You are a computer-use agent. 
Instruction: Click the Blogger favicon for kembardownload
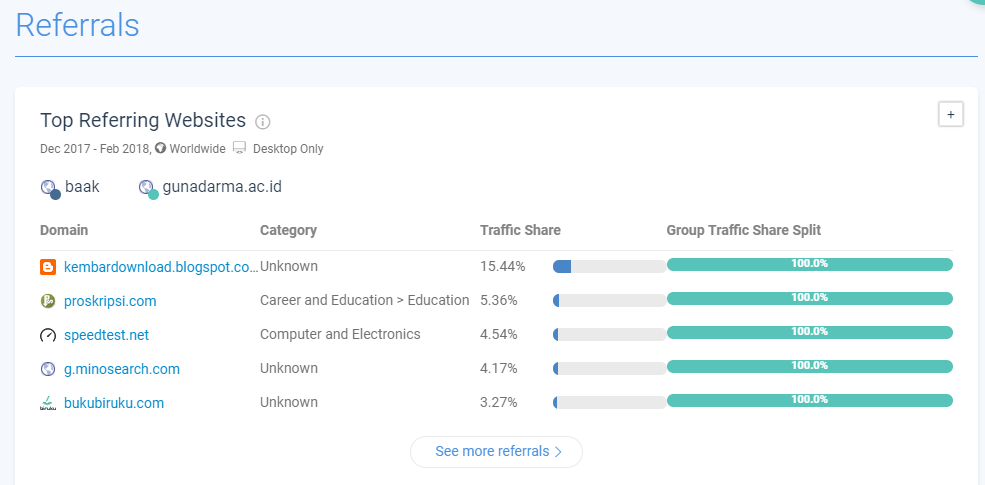(48, 267)
